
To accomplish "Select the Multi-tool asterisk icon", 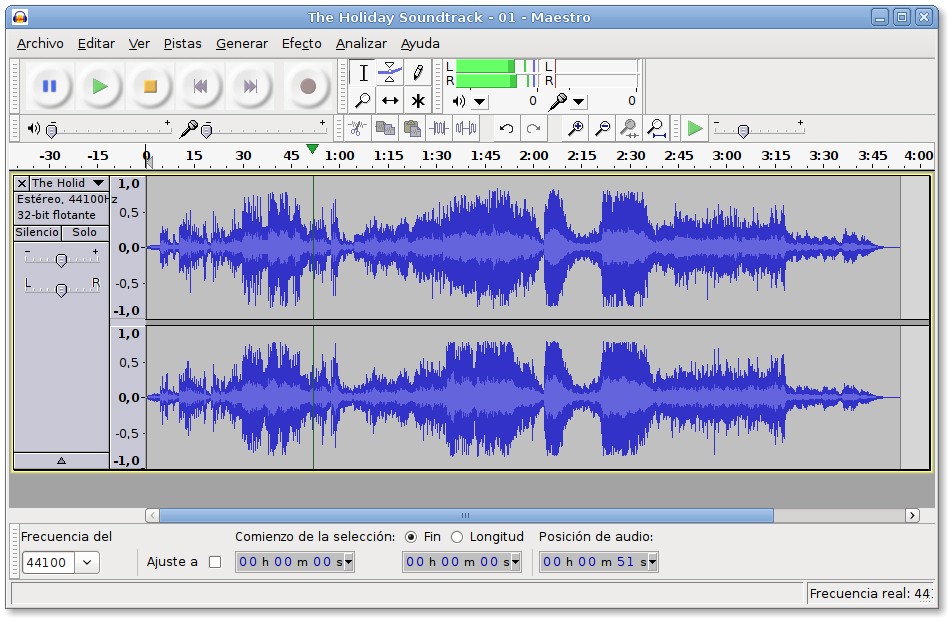I will tap(418, 101).
